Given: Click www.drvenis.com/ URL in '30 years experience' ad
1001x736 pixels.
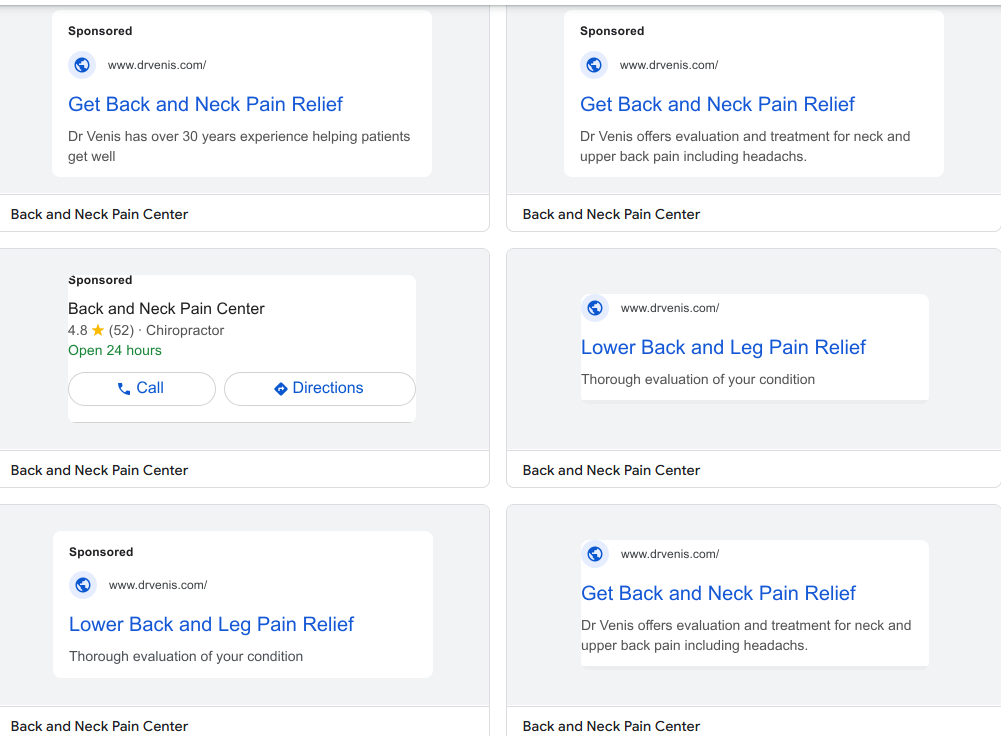Looking at the screenshot, I should point(157,65).
